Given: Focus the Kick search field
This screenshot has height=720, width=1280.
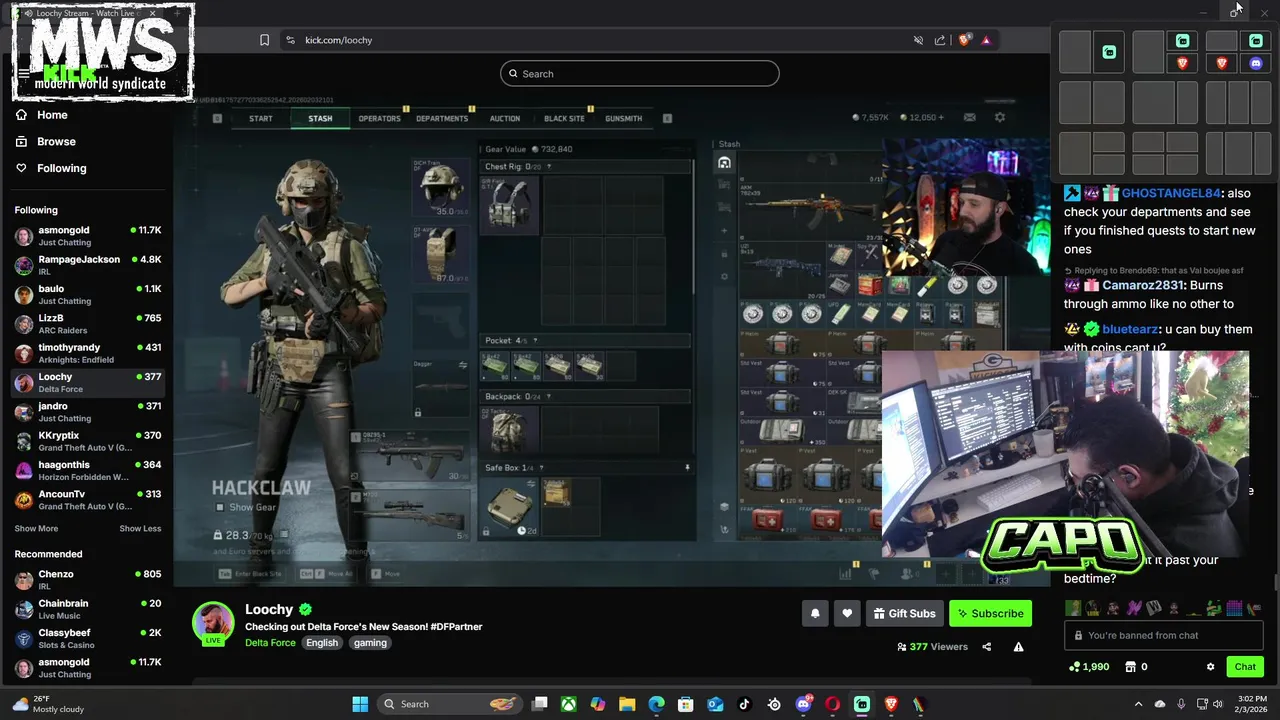Looking at the screenshot, I should [x=640, y=74].
